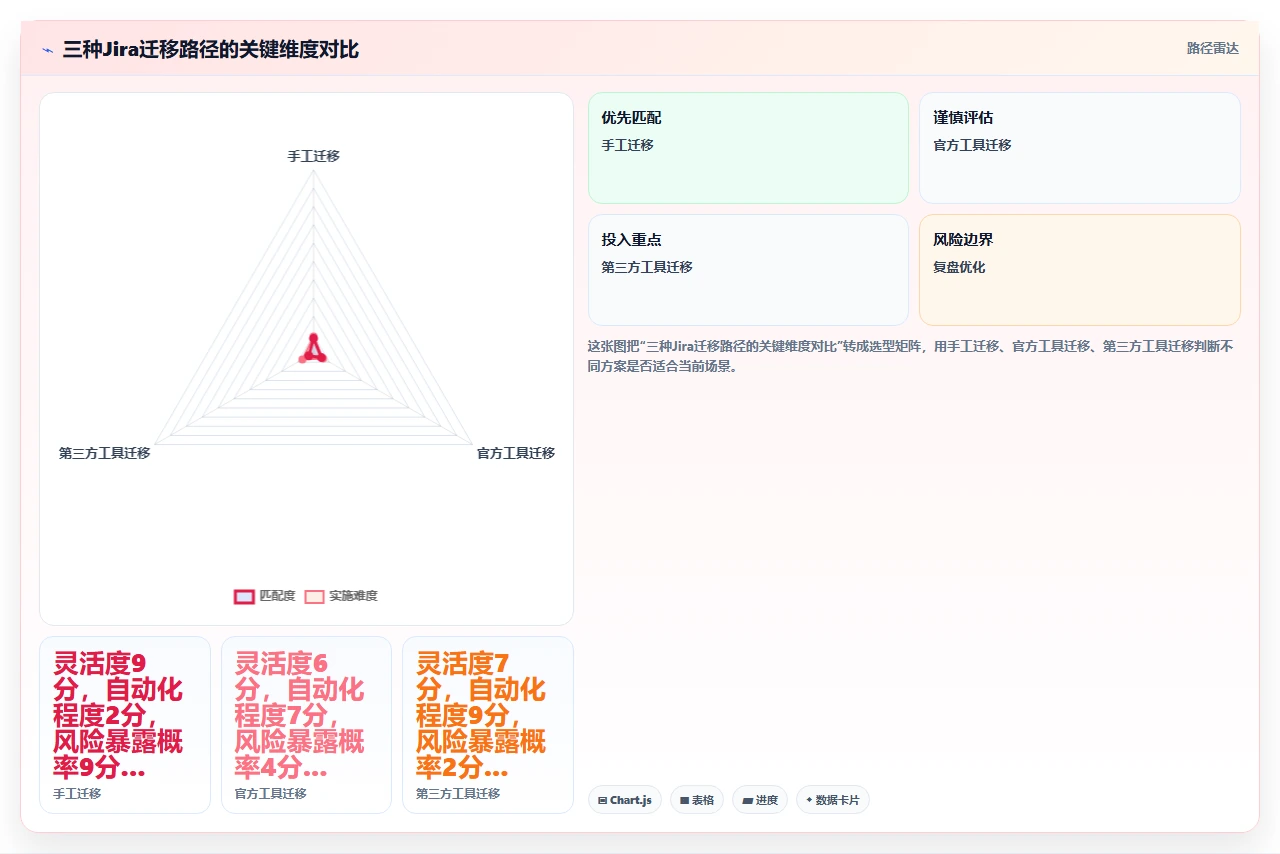Click the 路径雷达 label in the header
Viewport: 1280px width, 854px height.
tap(1212, 48)
